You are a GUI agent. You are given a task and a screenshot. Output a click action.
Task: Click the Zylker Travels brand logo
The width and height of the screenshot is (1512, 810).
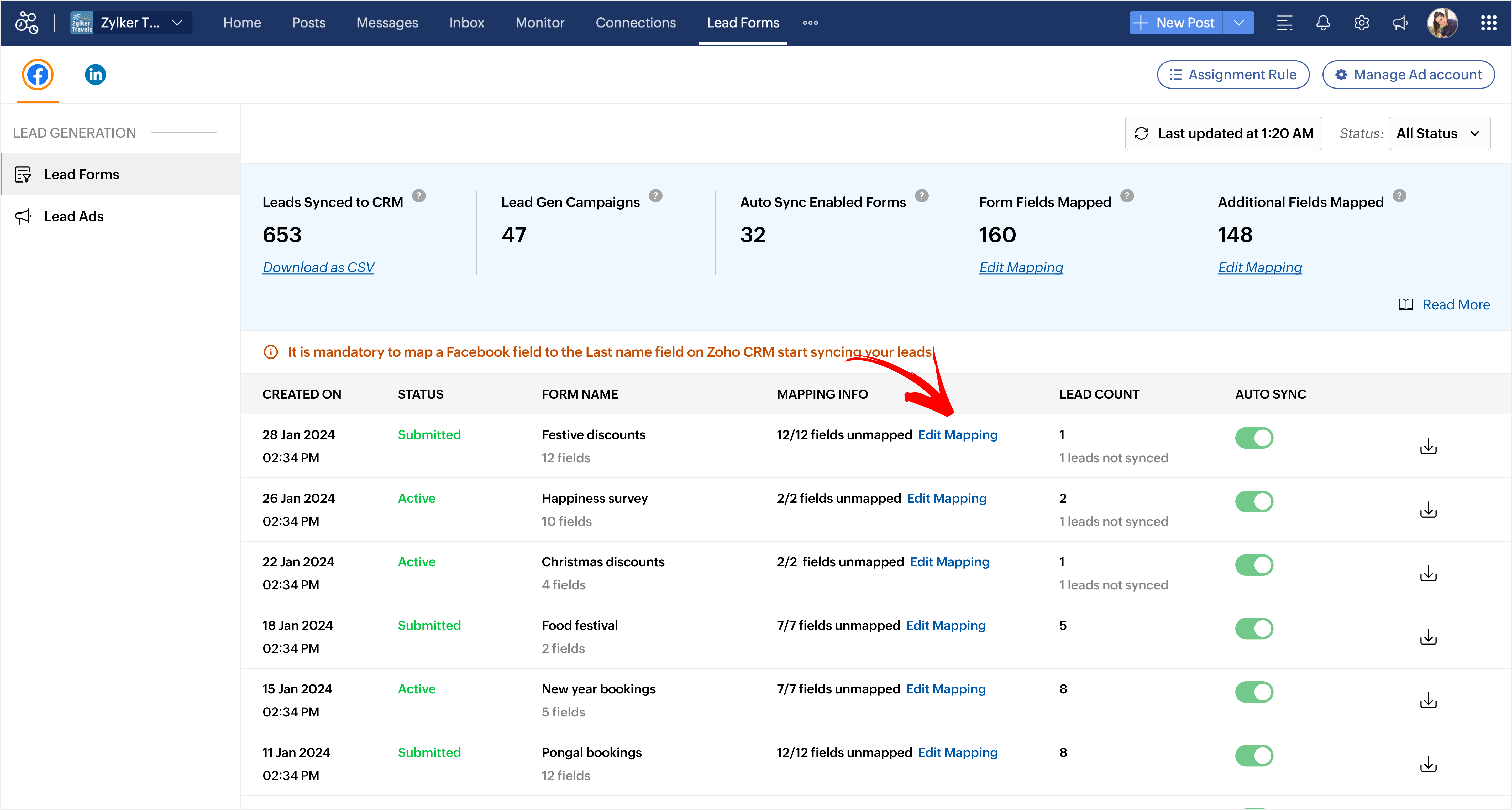click(x=82, y=23)
